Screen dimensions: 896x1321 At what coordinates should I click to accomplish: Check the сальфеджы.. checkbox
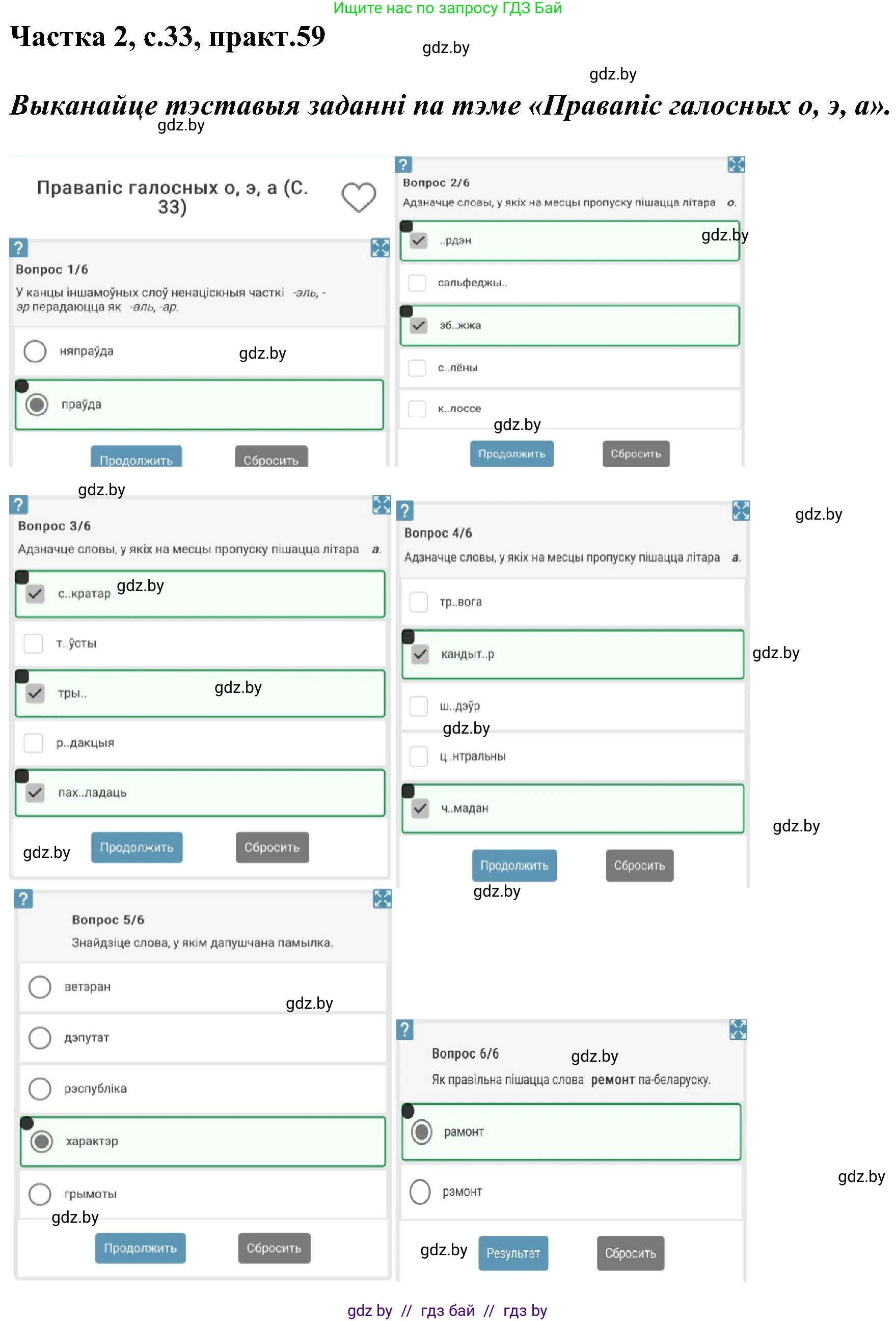(x=417, y=283)
